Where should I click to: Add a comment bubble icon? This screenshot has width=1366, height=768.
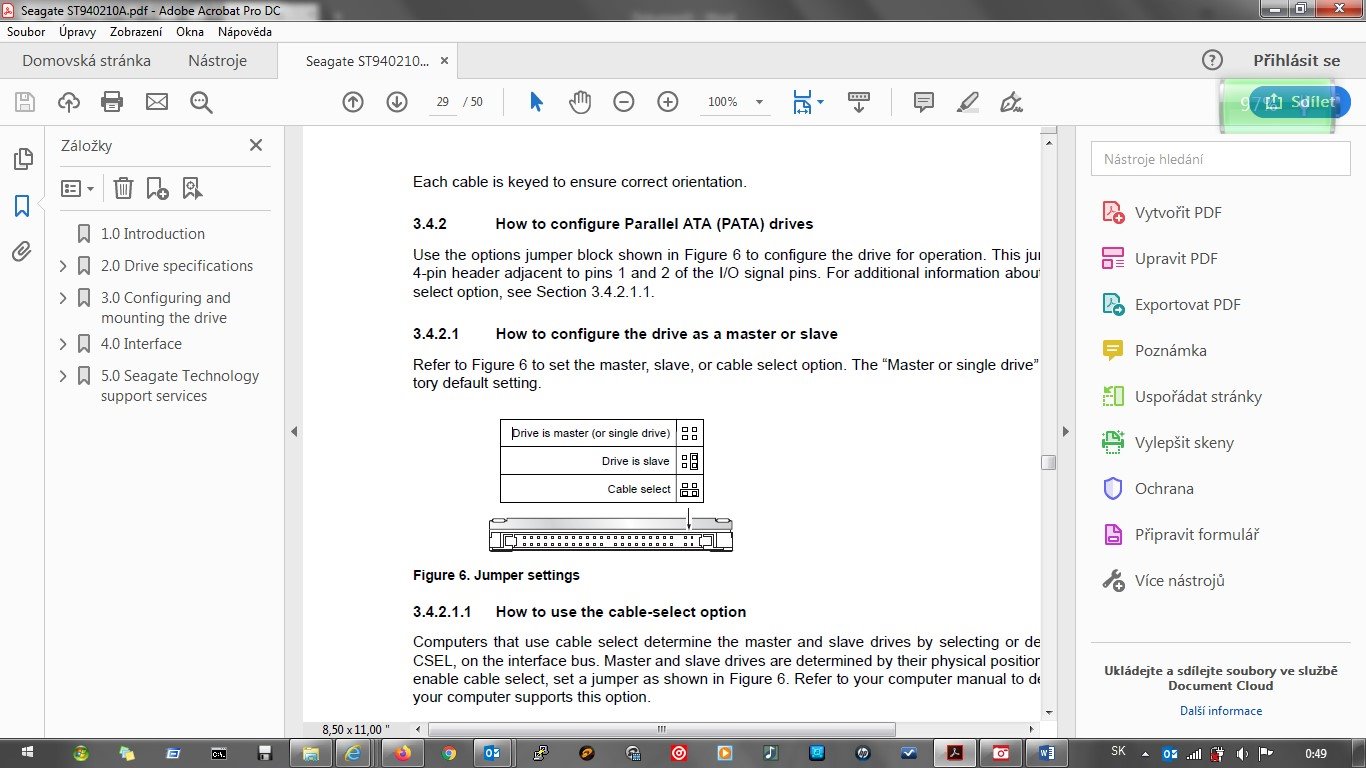[x=924, y=102]
